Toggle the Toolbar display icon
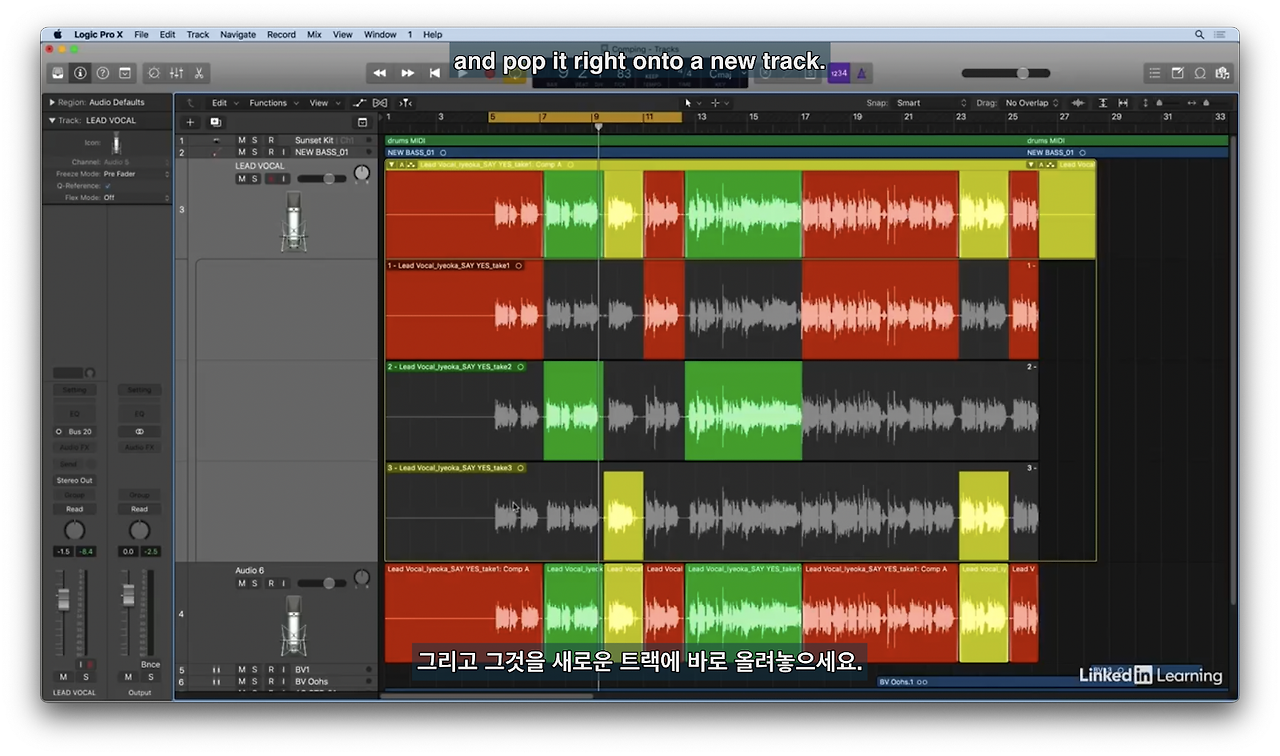The image size is (1280, 756). click(125, 73)
